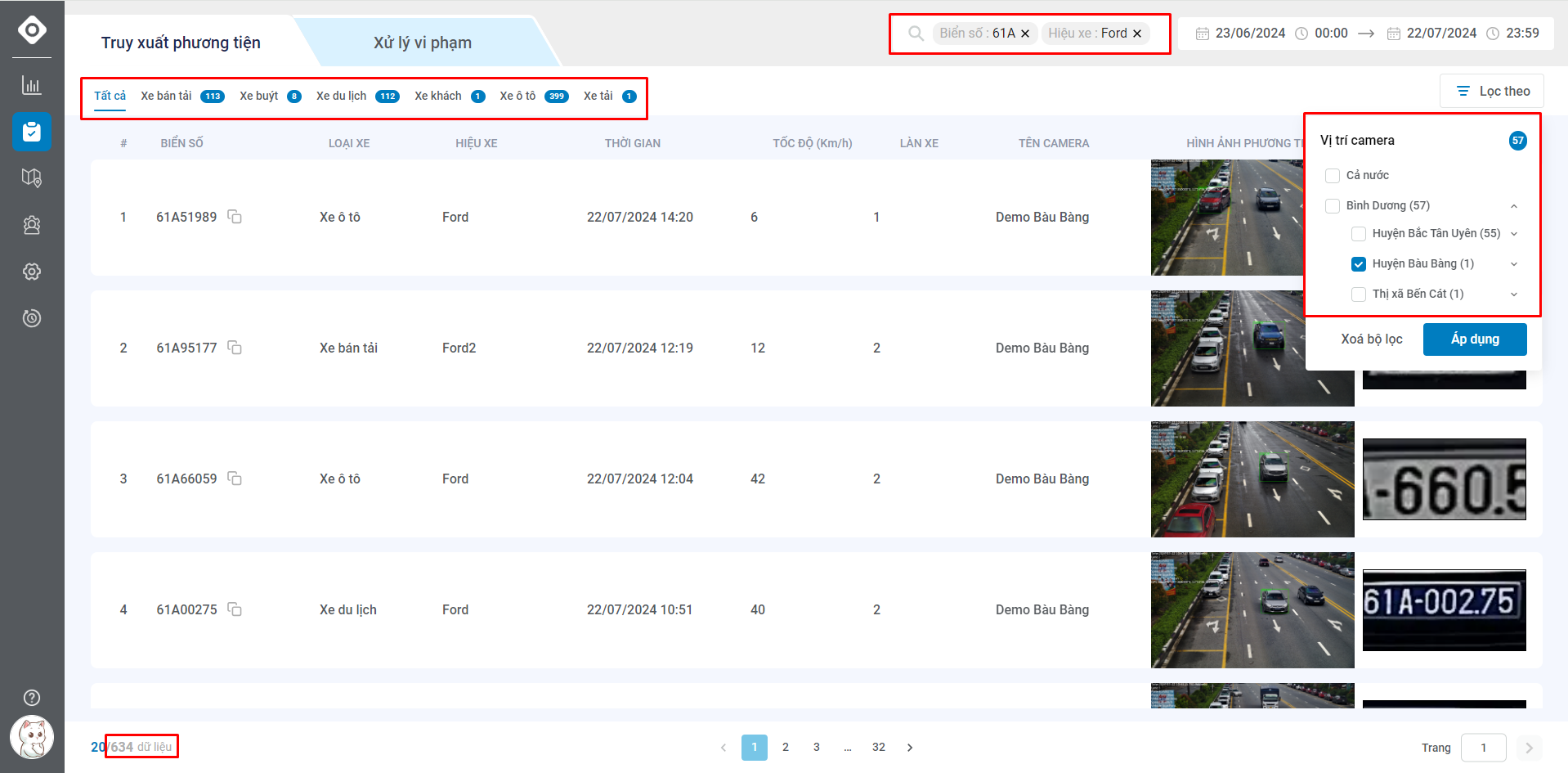The image size is (1568, 773).
Task: Click the end date 22/07/2024
Action: [1441, 34]
